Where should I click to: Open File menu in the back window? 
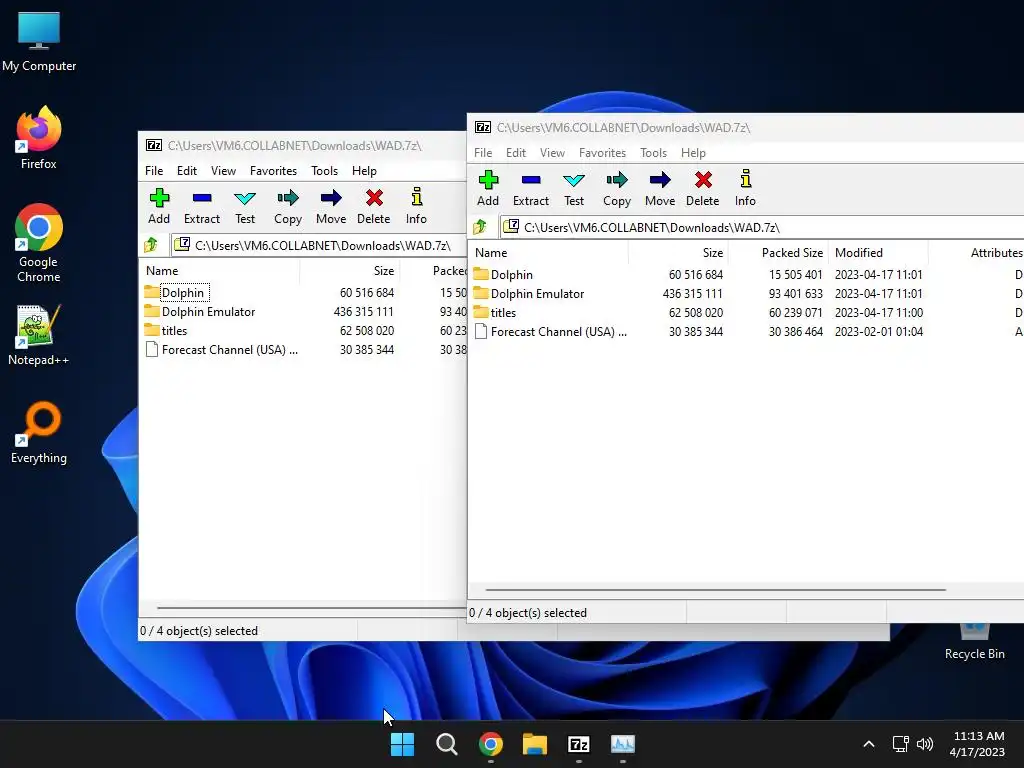(x=153, y=170)
